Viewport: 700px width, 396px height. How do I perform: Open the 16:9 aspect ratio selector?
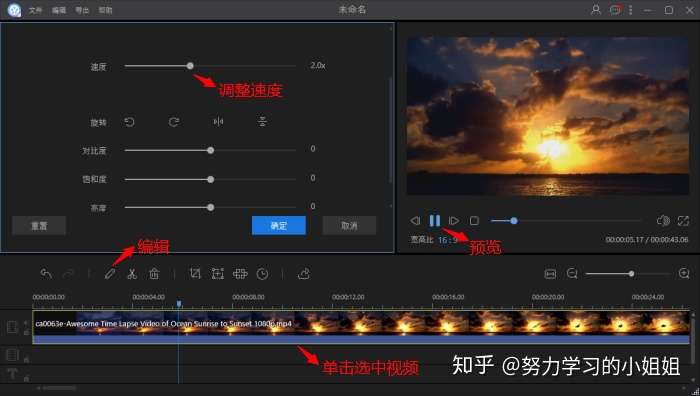(448, 240)
